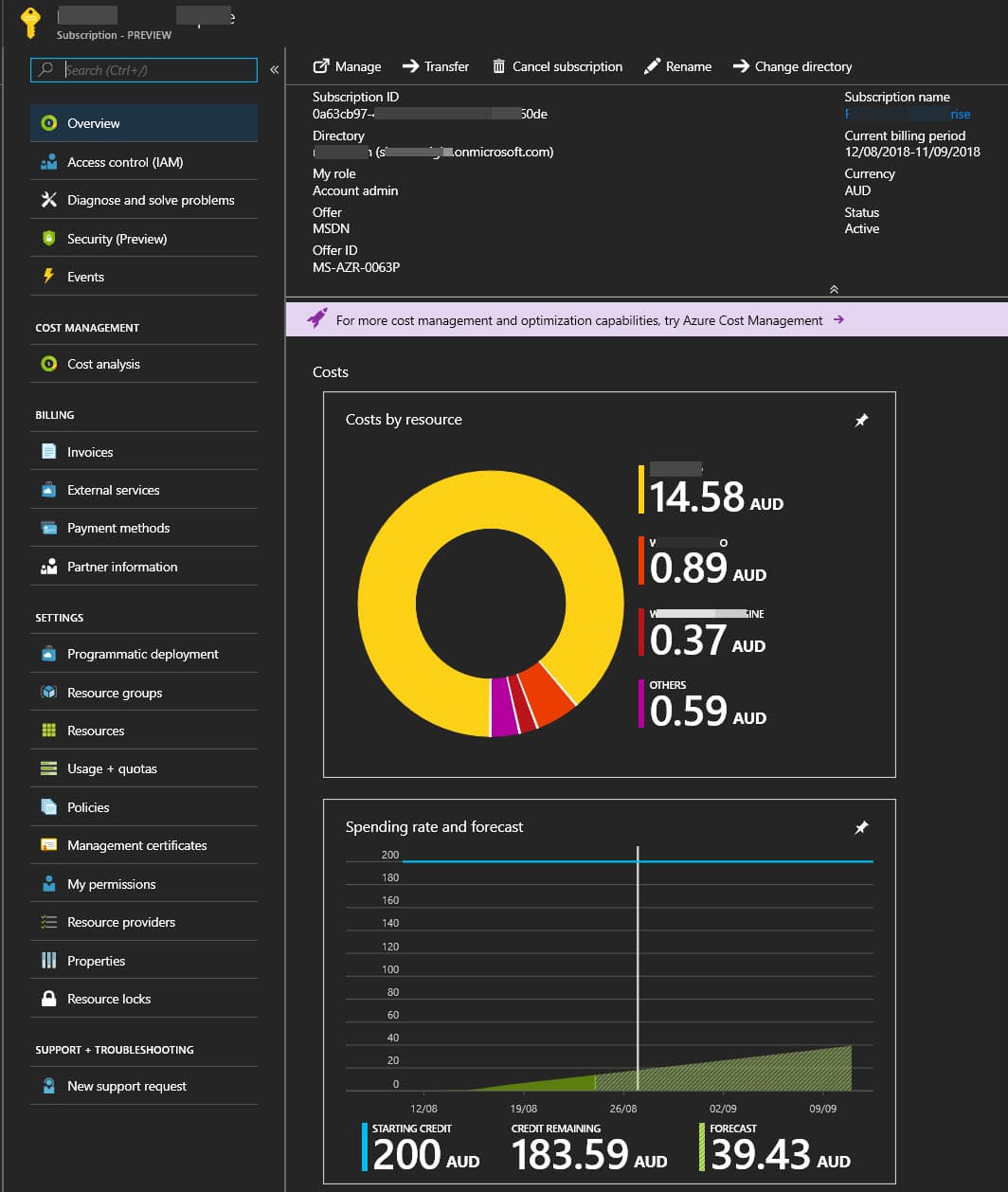Image resolution: width=1008 pixels, height=1192 pixels.
Task: Click the Overview menu icon
Action: (49, 123)
